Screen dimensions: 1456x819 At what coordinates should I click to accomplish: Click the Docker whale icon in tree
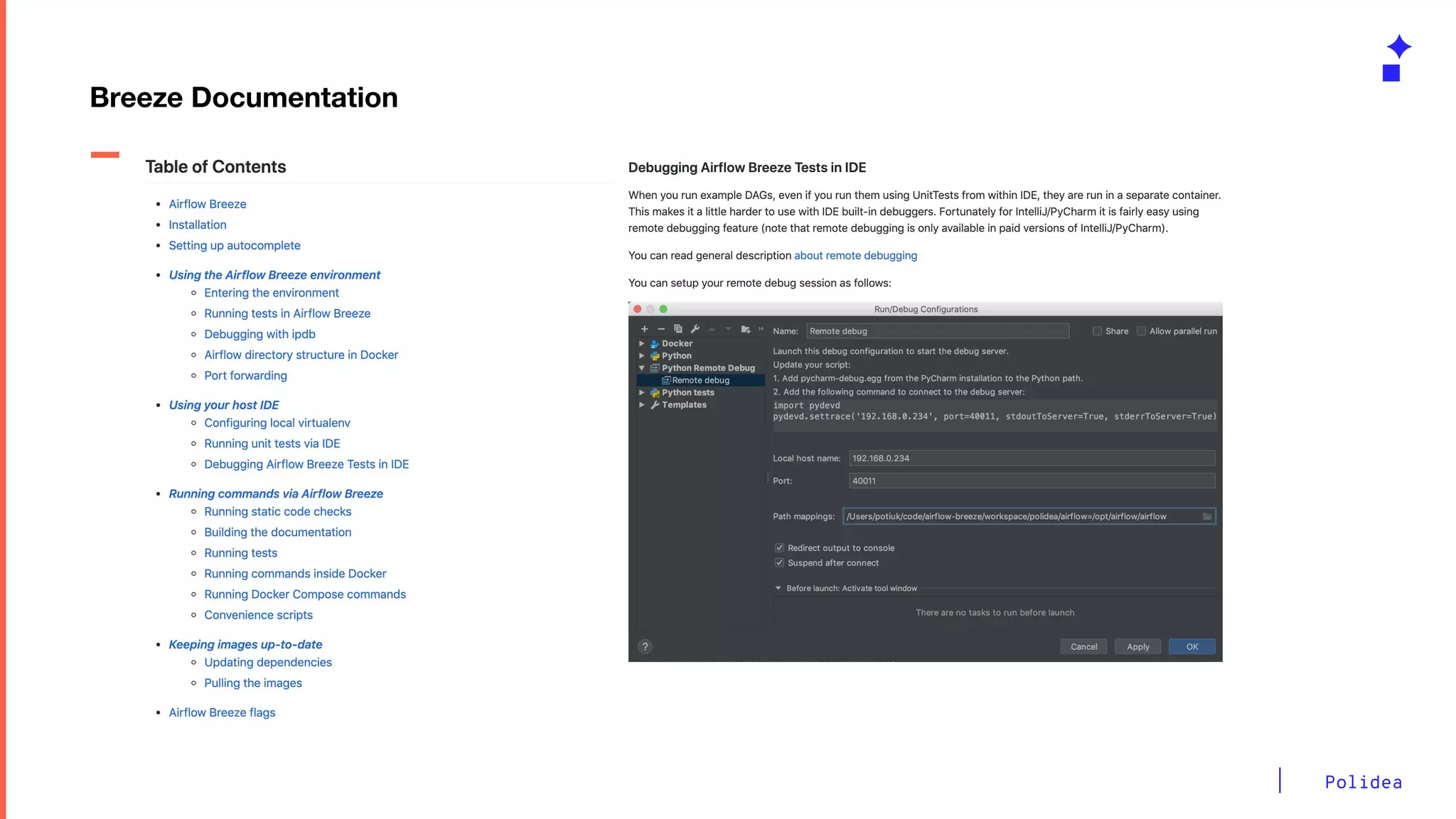[x=655, y=343]
